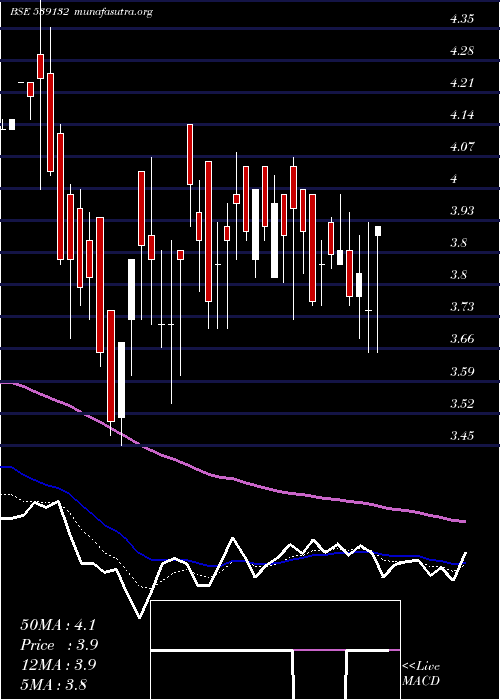Click the 3.73 price axis label

coord(462,307)
